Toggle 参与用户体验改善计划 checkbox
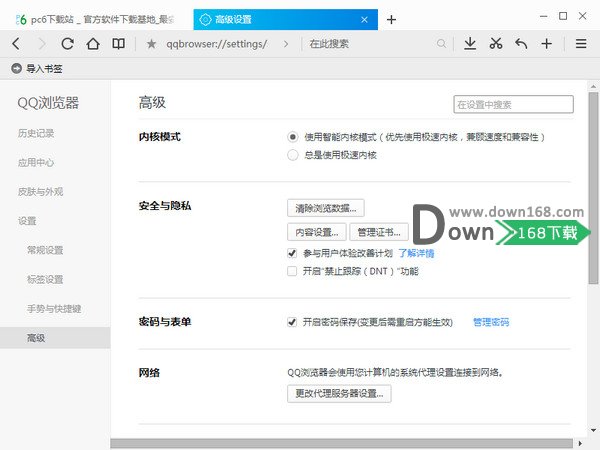Screen dimensions: 600x450 coord(292,253)
